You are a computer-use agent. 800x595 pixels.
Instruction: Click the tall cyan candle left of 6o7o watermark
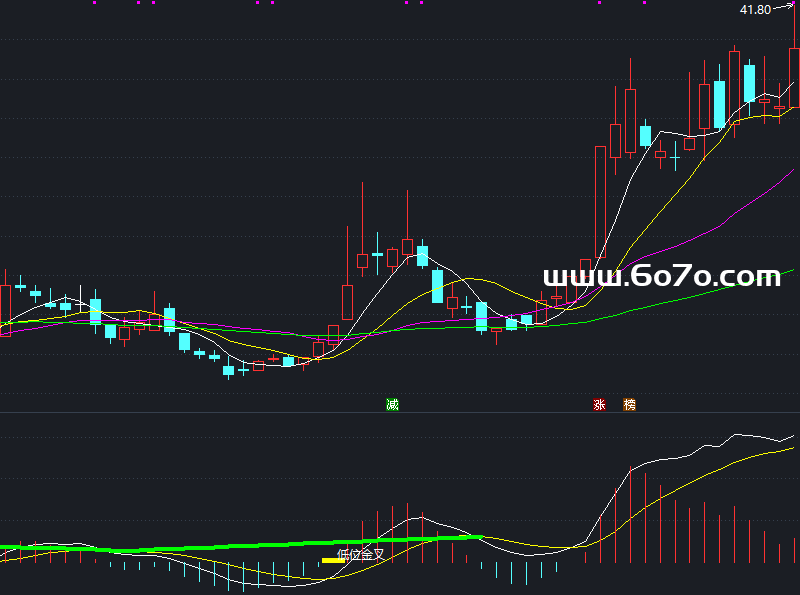click(x=437, y=285)
